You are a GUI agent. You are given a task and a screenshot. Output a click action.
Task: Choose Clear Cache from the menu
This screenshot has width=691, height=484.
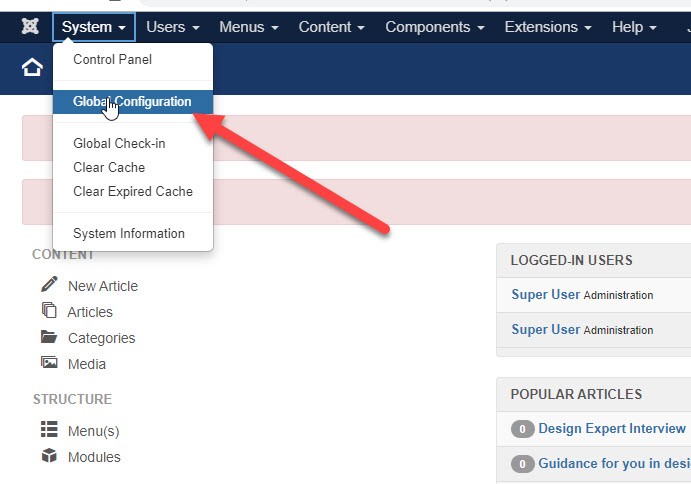click(x=133, y=168)
